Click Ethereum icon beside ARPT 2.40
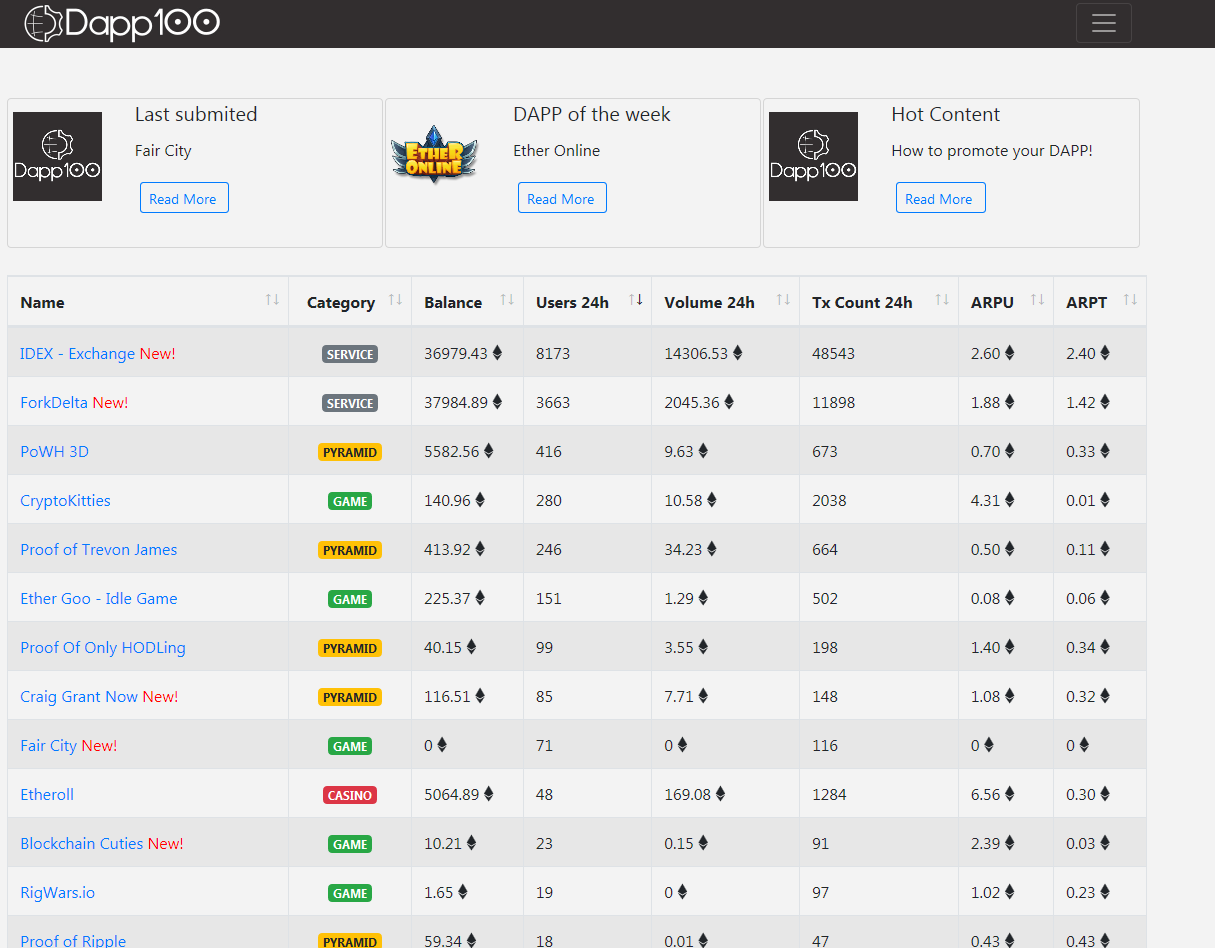 [x=1105, y=353]
